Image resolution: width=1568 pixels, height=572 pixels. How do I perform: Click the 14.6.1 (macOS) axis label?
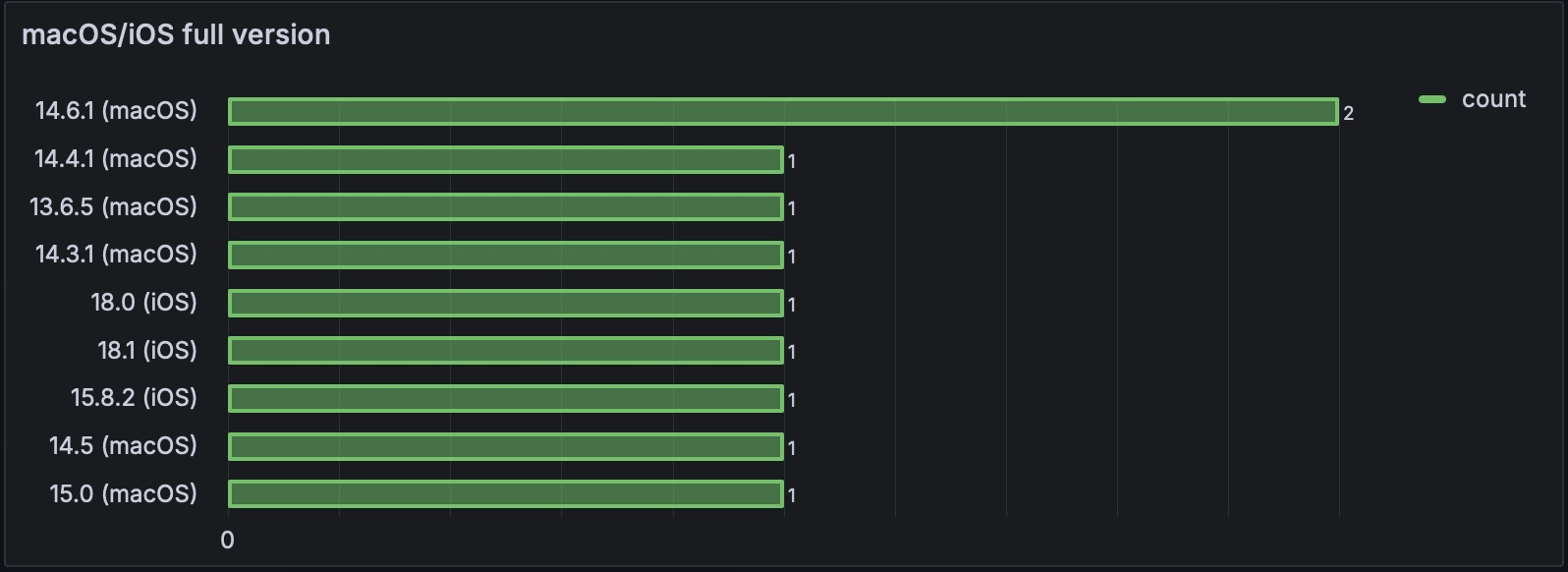coord(116,111)
